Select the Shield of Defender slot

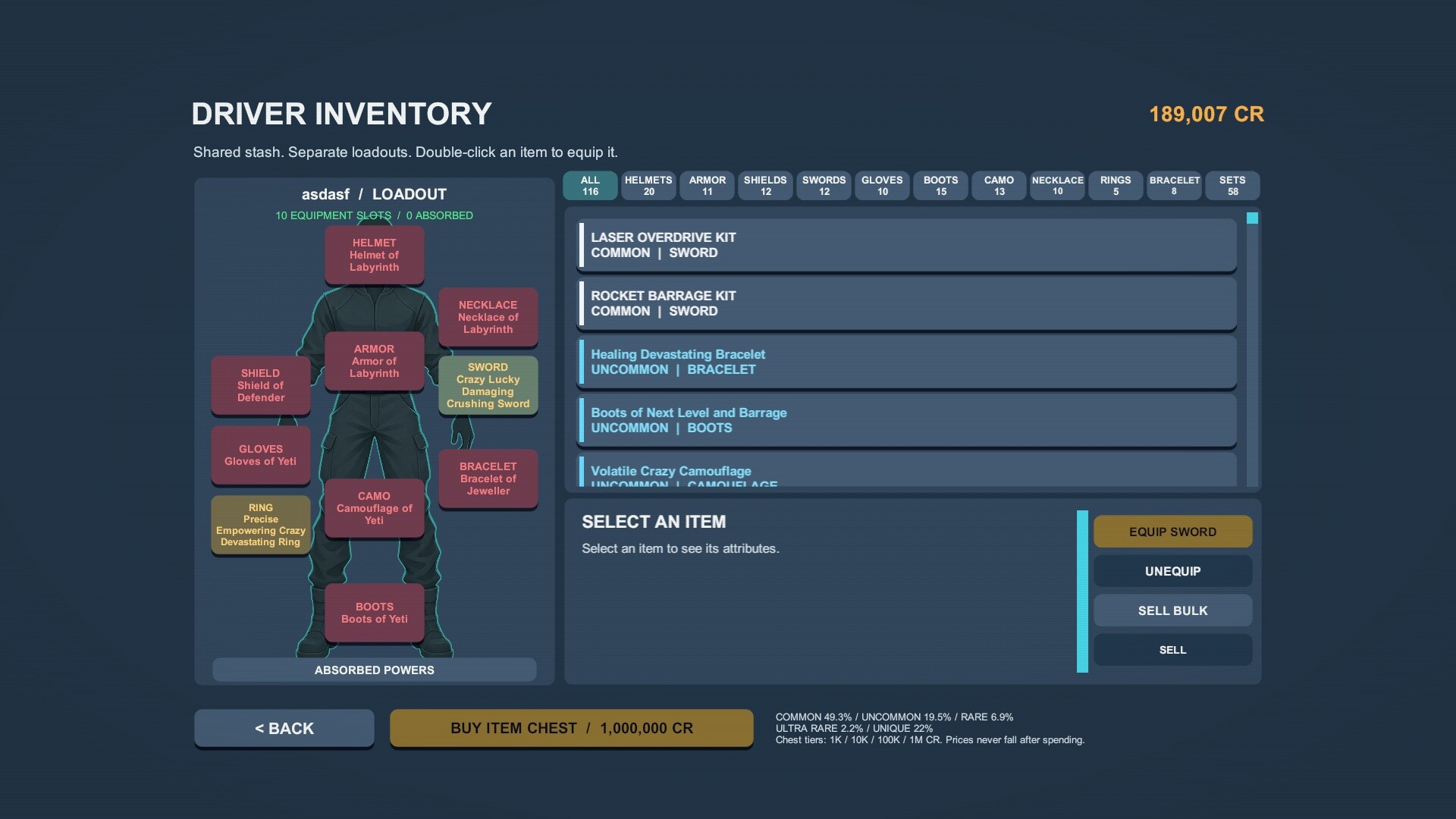coord(260,385)
